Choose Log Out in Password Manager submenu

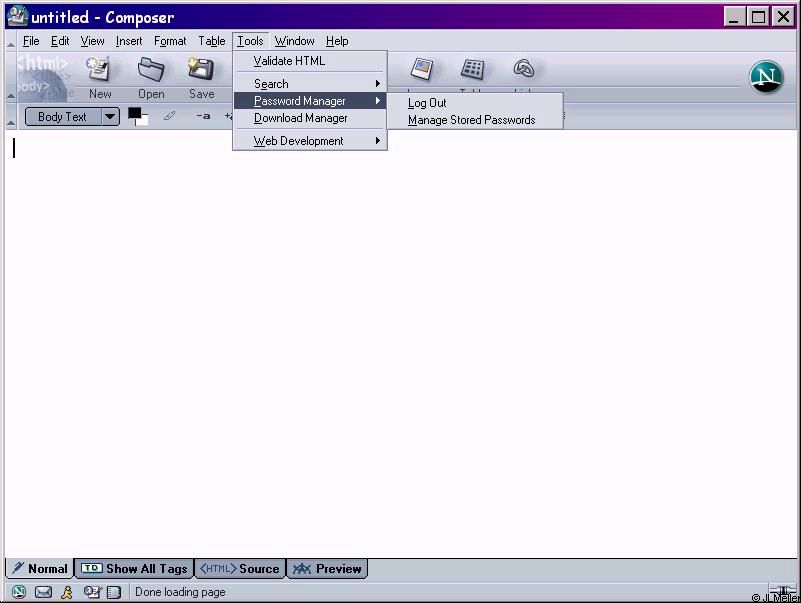(x=475, y=103)
